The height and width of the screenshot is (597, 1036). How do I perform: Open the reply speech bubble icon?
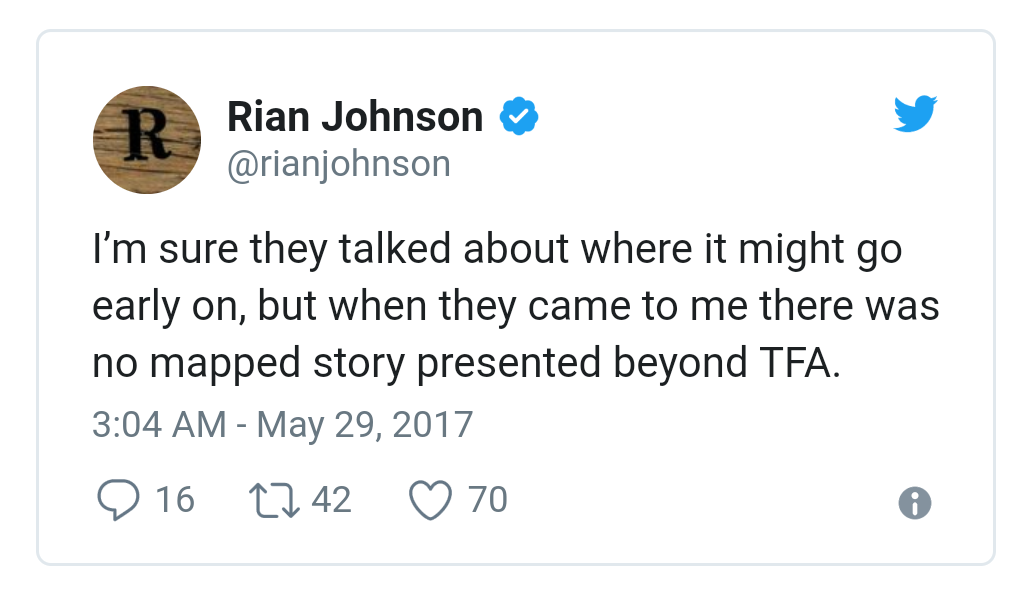tap(118, 500)
